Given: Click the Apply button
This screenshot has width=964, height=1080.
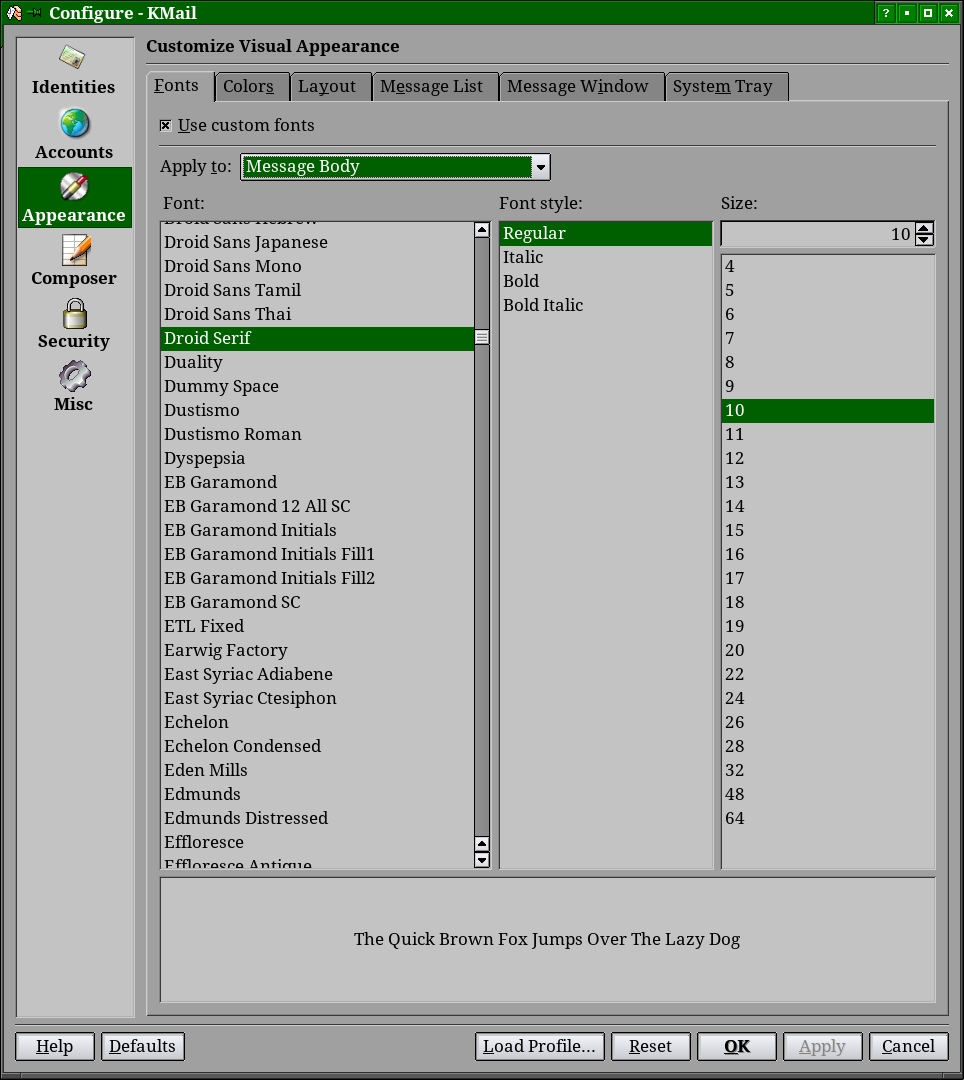Looking at the screenshot, I should click(822, 1046).
